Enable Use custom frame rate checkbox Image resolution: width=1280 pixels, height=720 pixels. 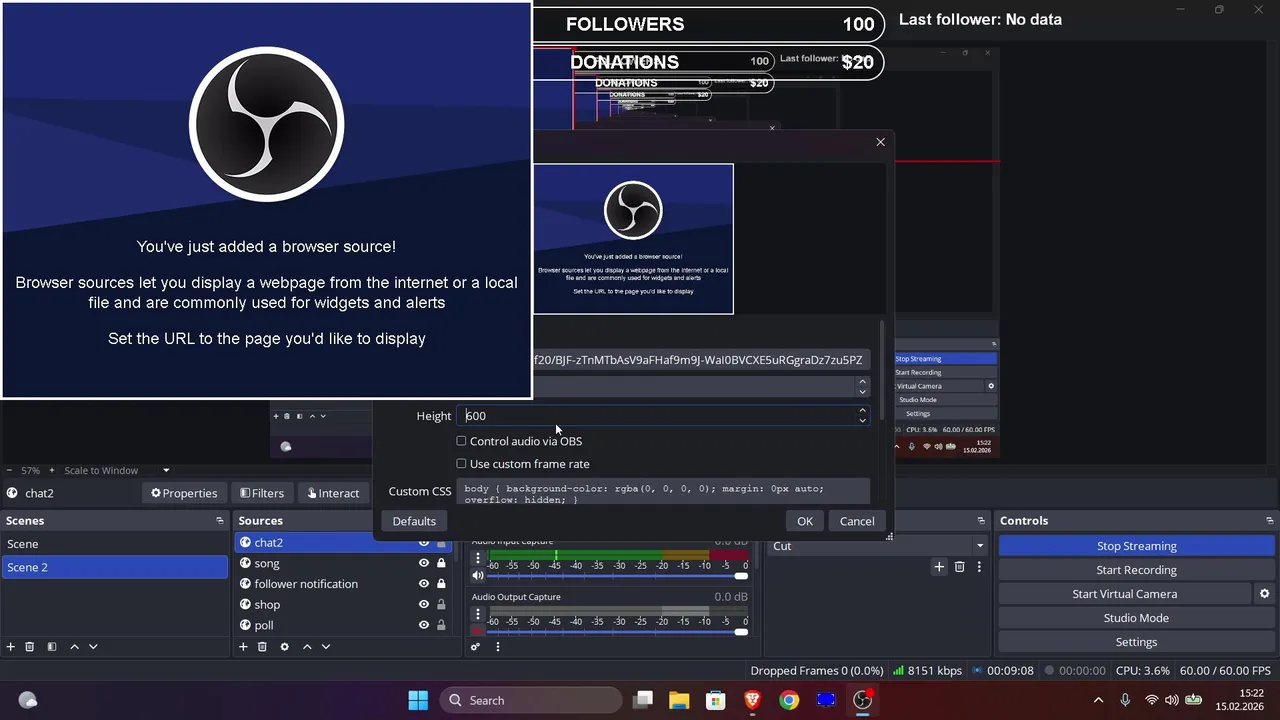(x=461, y=464)
